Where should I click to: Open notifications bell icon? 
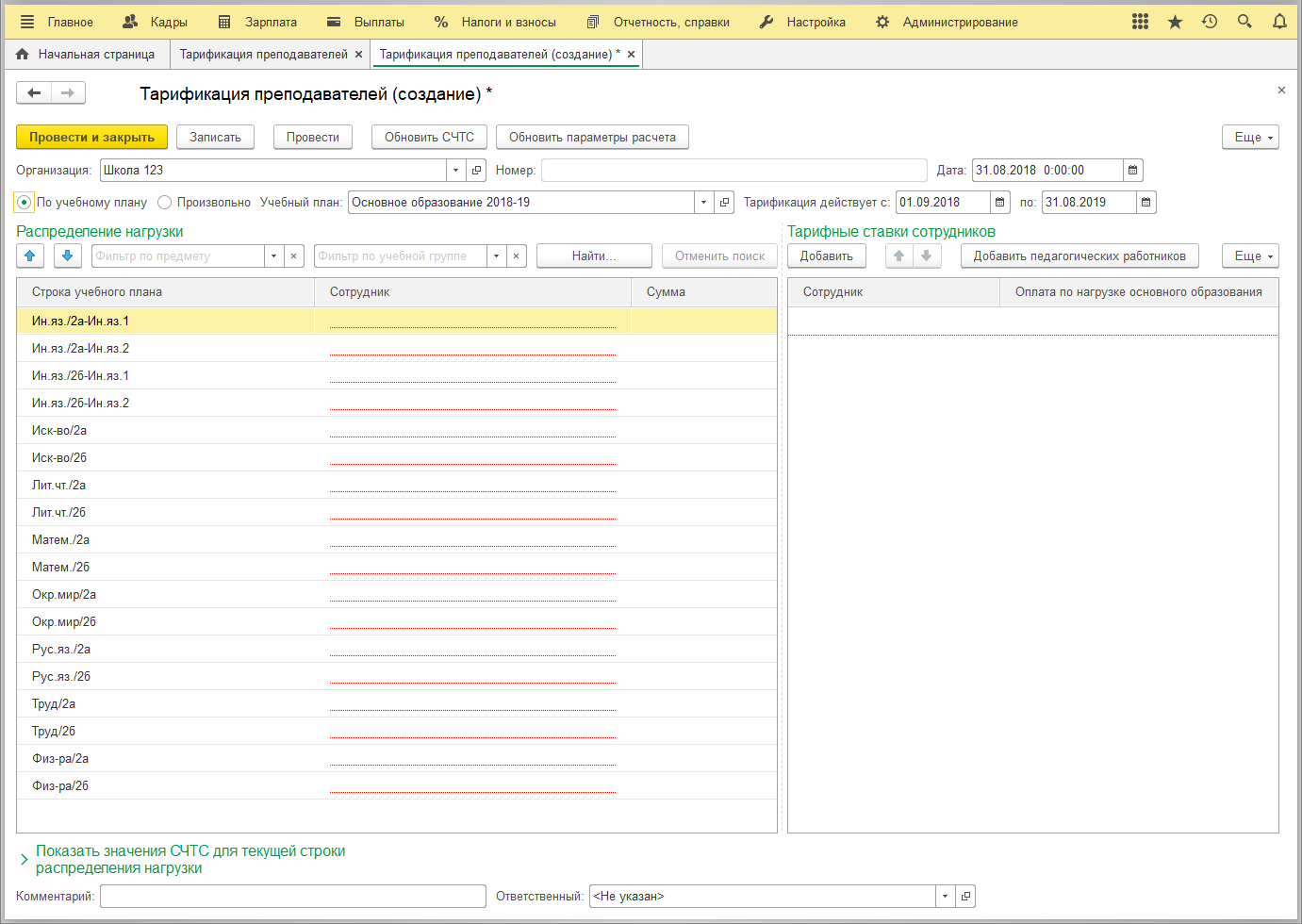[1279, 22]
